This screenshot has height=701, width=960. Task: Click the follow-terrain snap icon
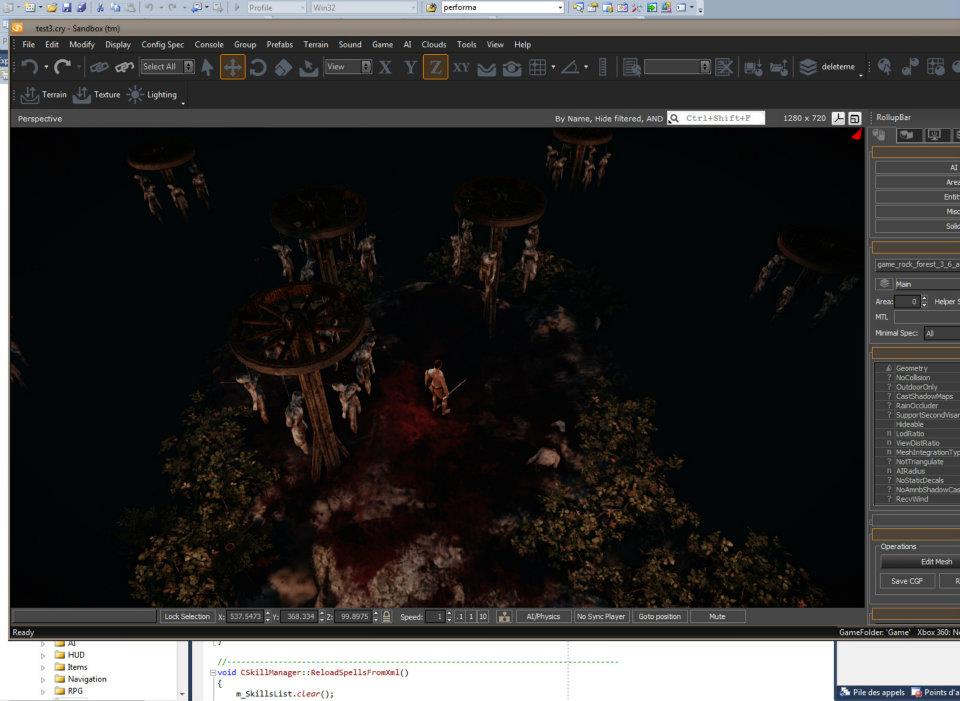pyautogui.click(x=486, y=68)
